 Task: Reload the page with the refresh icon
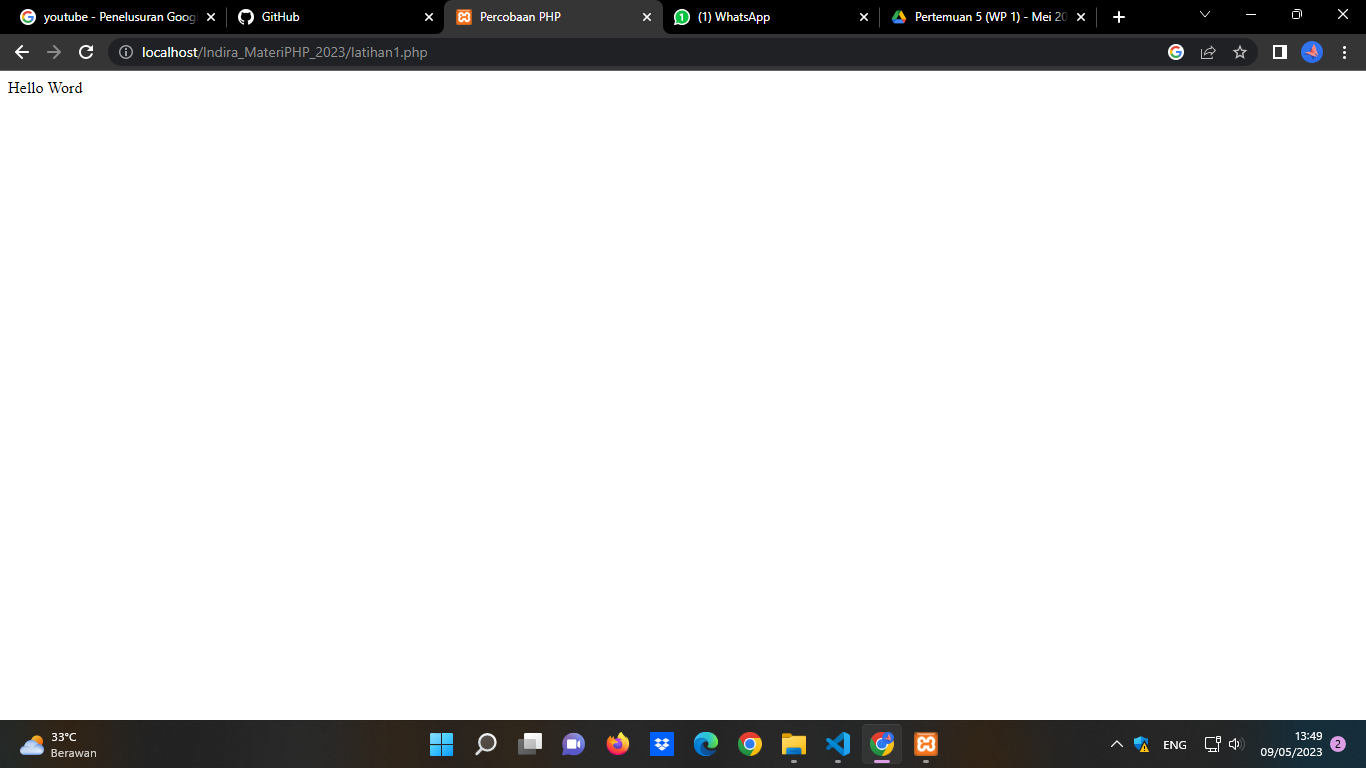[x=85, y=52]
